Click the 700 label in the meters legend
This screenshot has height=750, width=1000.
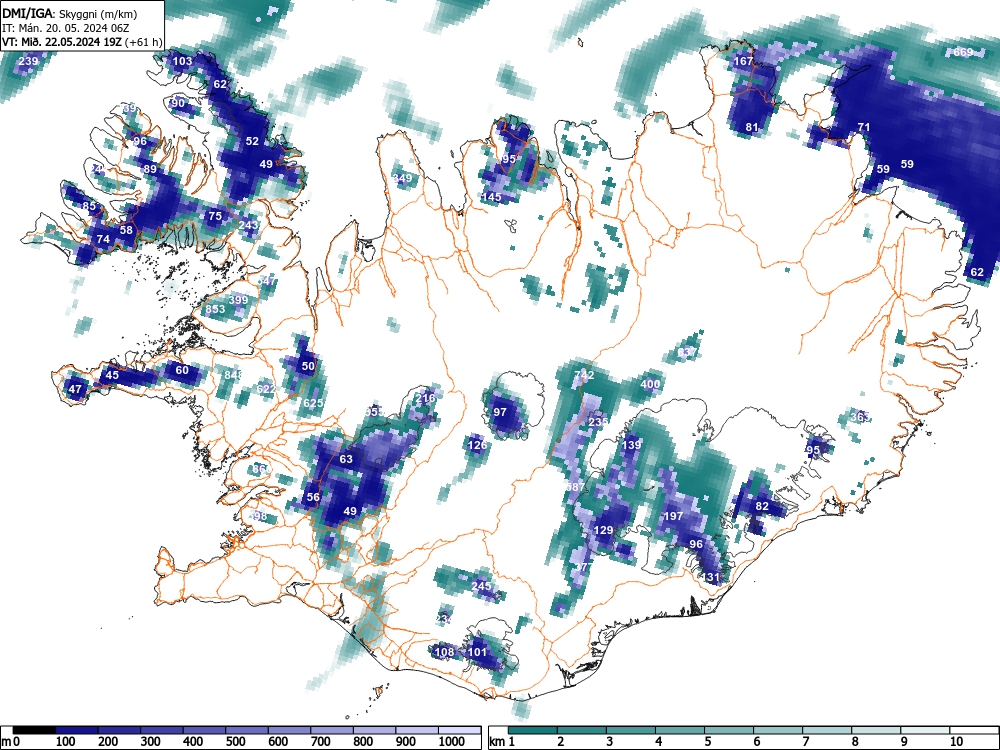tap(320, 742)
